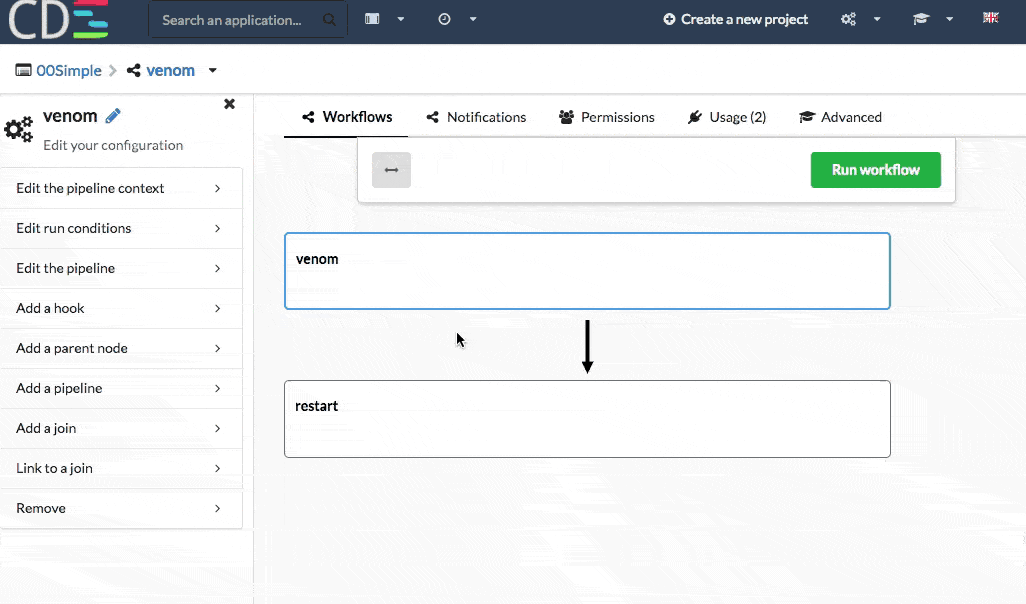The width and height of the screenshot is (1026, 604).
Task: Choose Add a hook
Action: [121, 308]
